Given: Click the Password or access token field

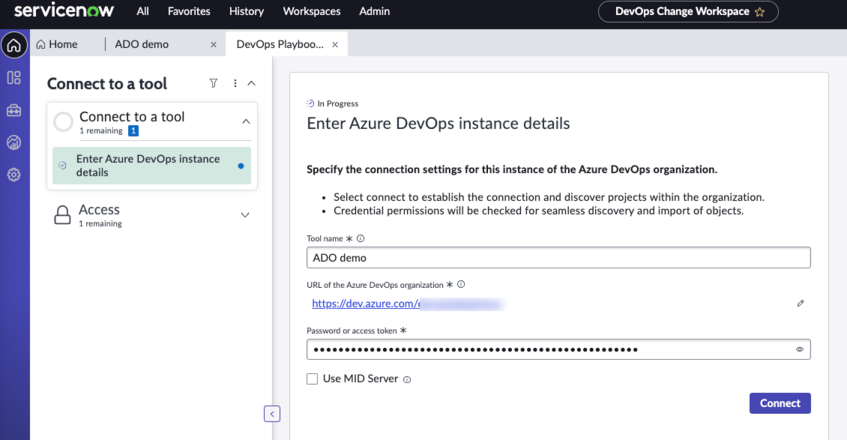Looking at the screenshot, I should coord(559,349).
